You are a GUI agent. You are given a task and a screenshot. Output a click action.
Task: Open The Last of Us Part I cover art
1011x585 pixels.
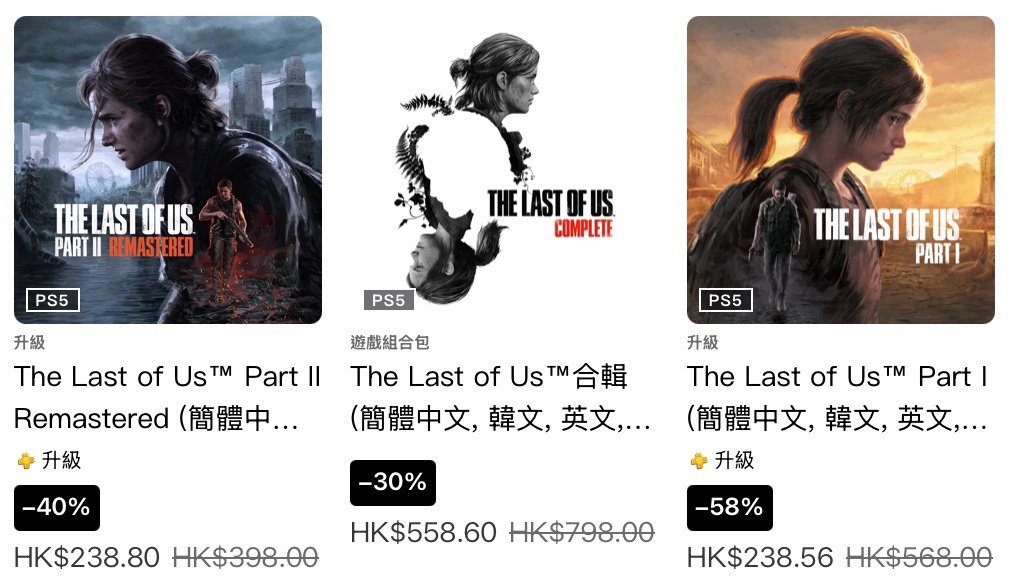tap(841, 170)
